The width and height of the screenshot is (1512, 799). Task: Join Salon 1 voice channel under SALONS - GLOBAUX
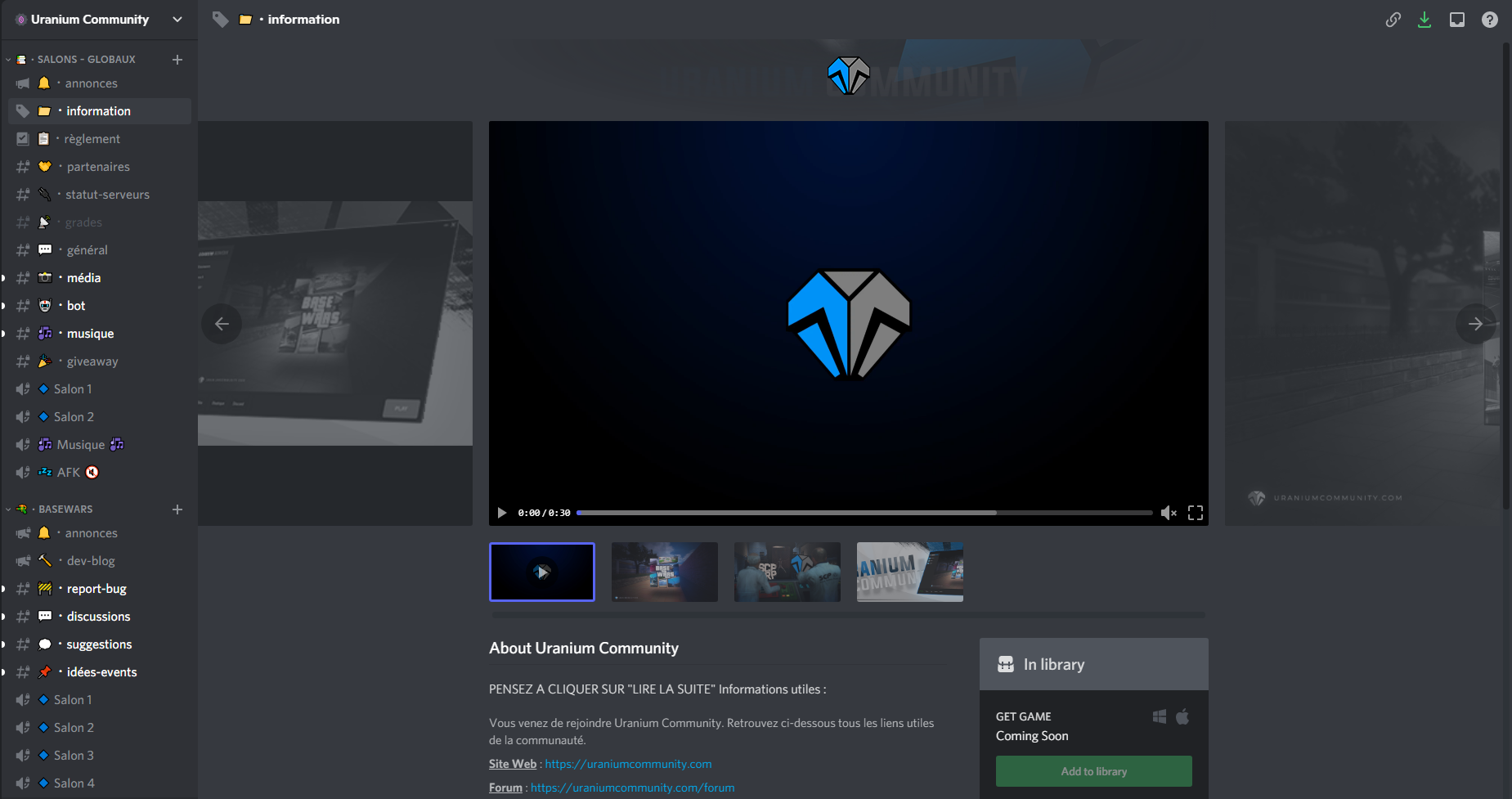(99, 389)
